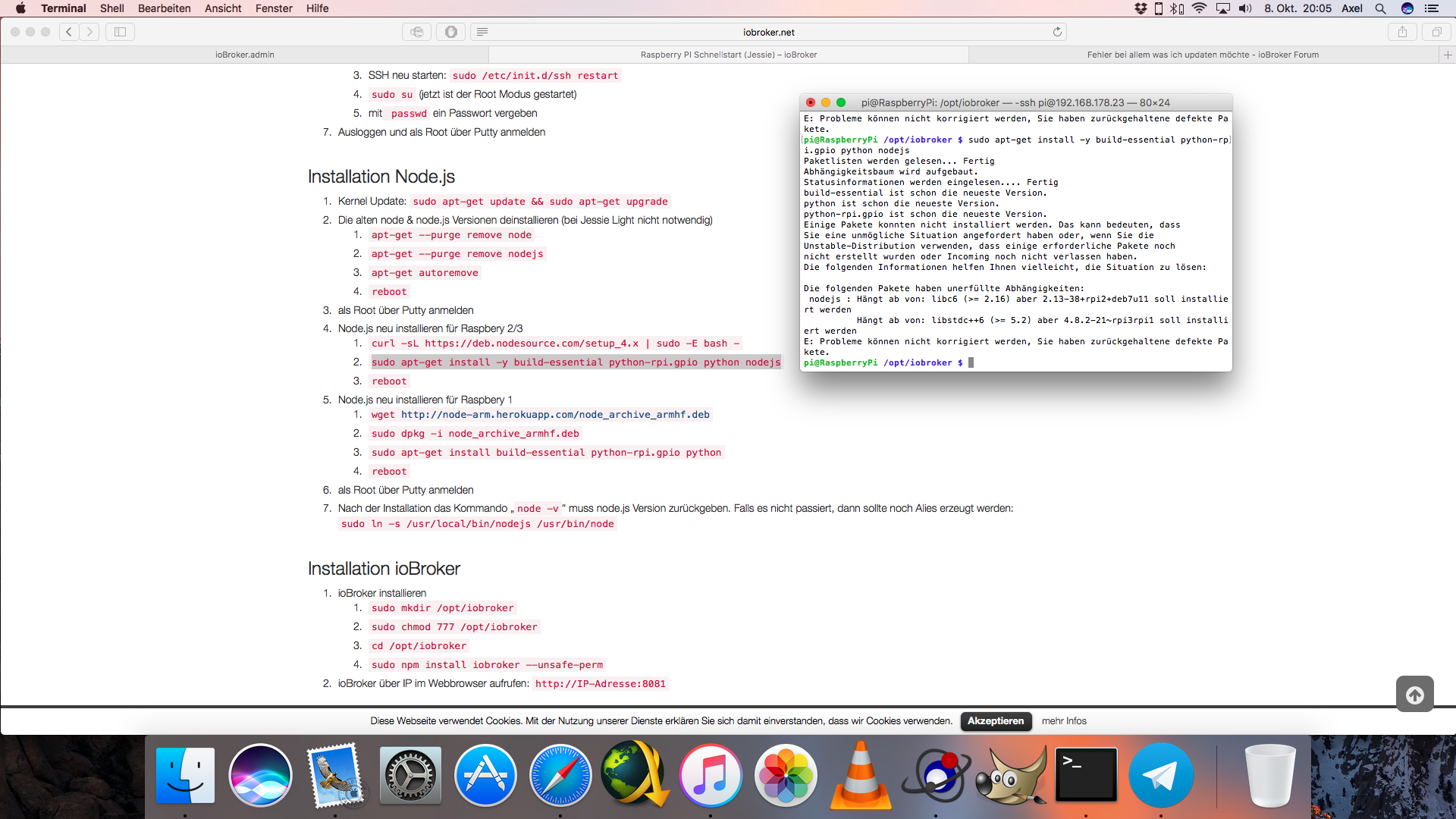Open Telegram from the Dock
This screenshot has height=819, width=1456.
1160,776
